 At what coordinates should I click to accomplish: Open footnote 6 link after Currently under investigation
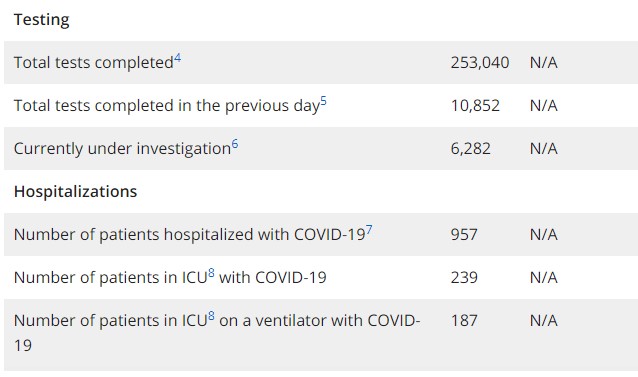pos(235,144)
